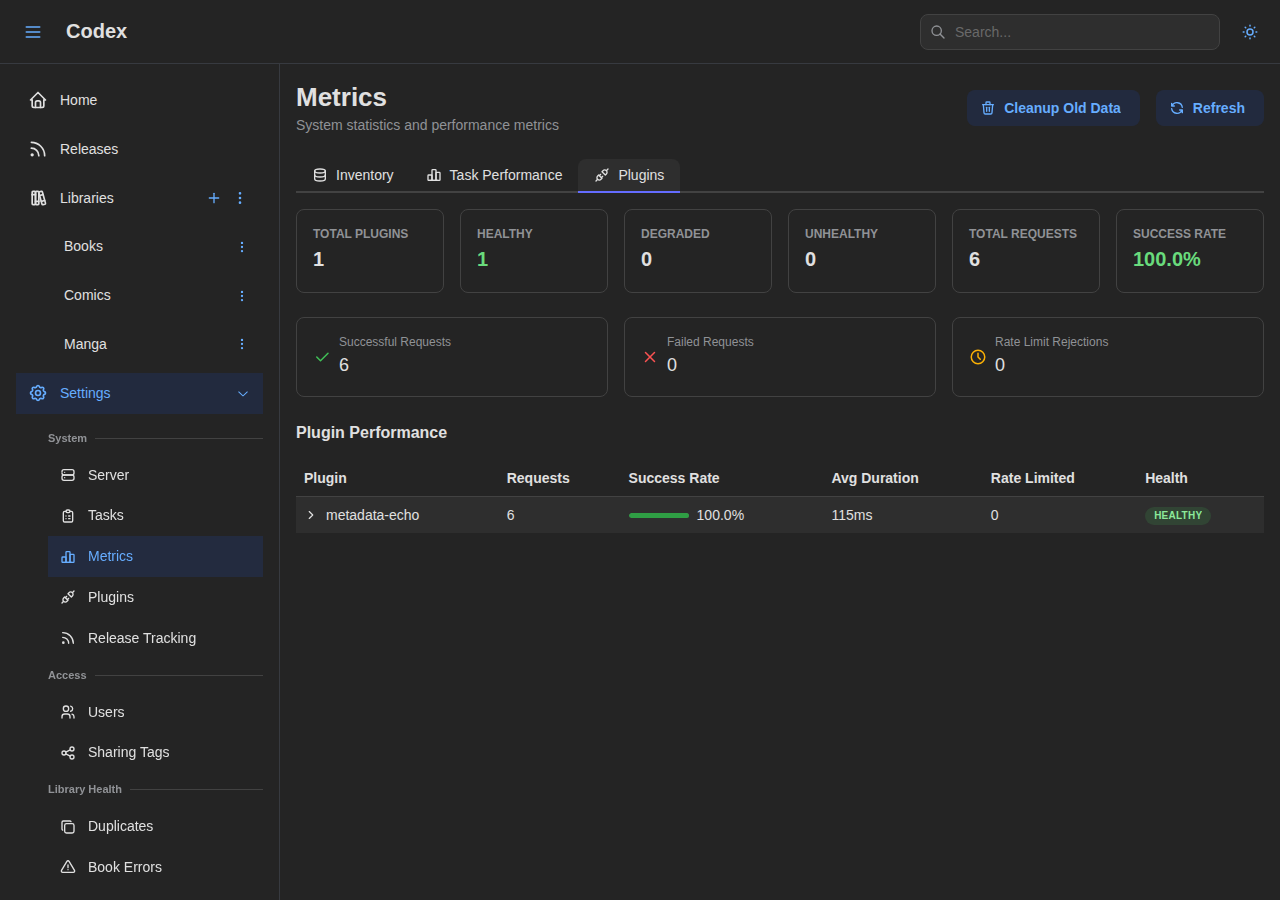Click the 115ms average duration cell
The image size is (1280, 900).
pyautogui.click(x=852, y=515)
